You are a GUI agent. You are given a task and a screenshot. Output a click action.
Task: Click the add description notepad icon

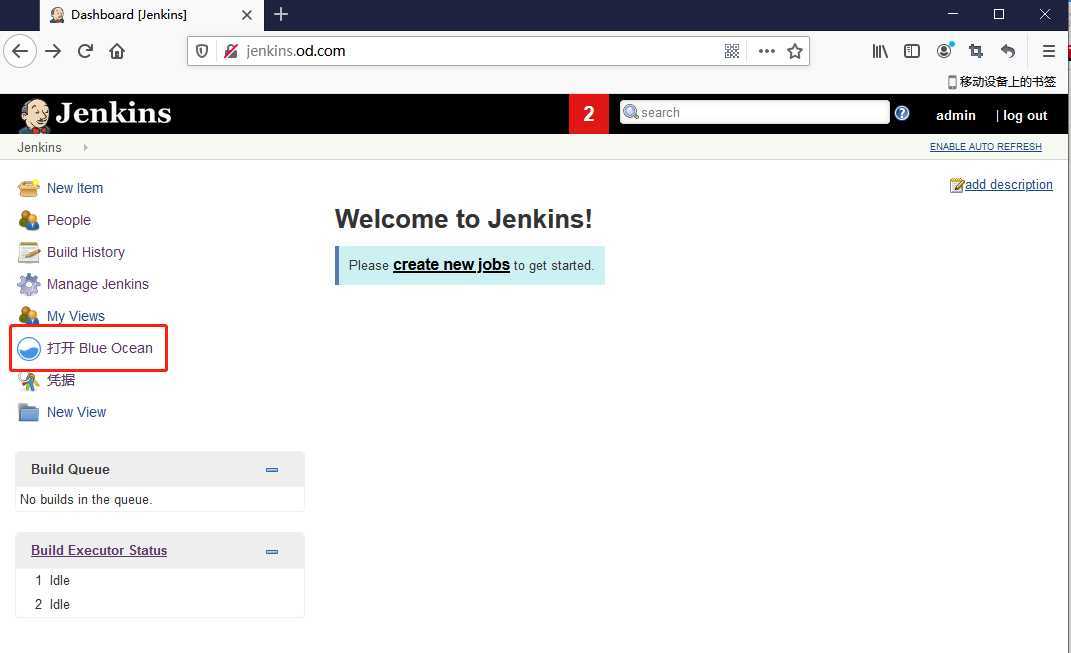point(956,185)
